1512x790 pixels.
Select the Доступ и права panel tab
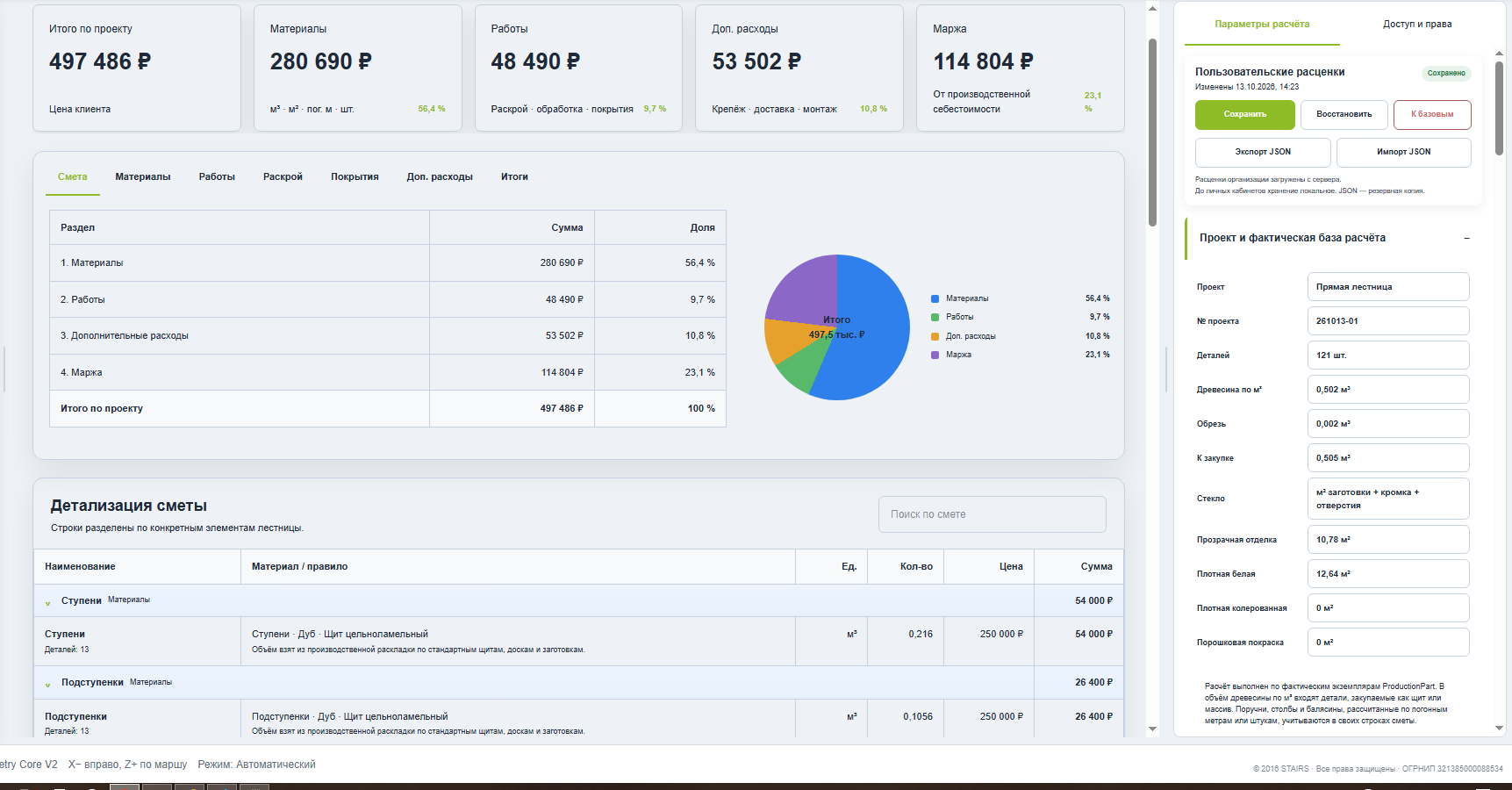[1417, 25]
